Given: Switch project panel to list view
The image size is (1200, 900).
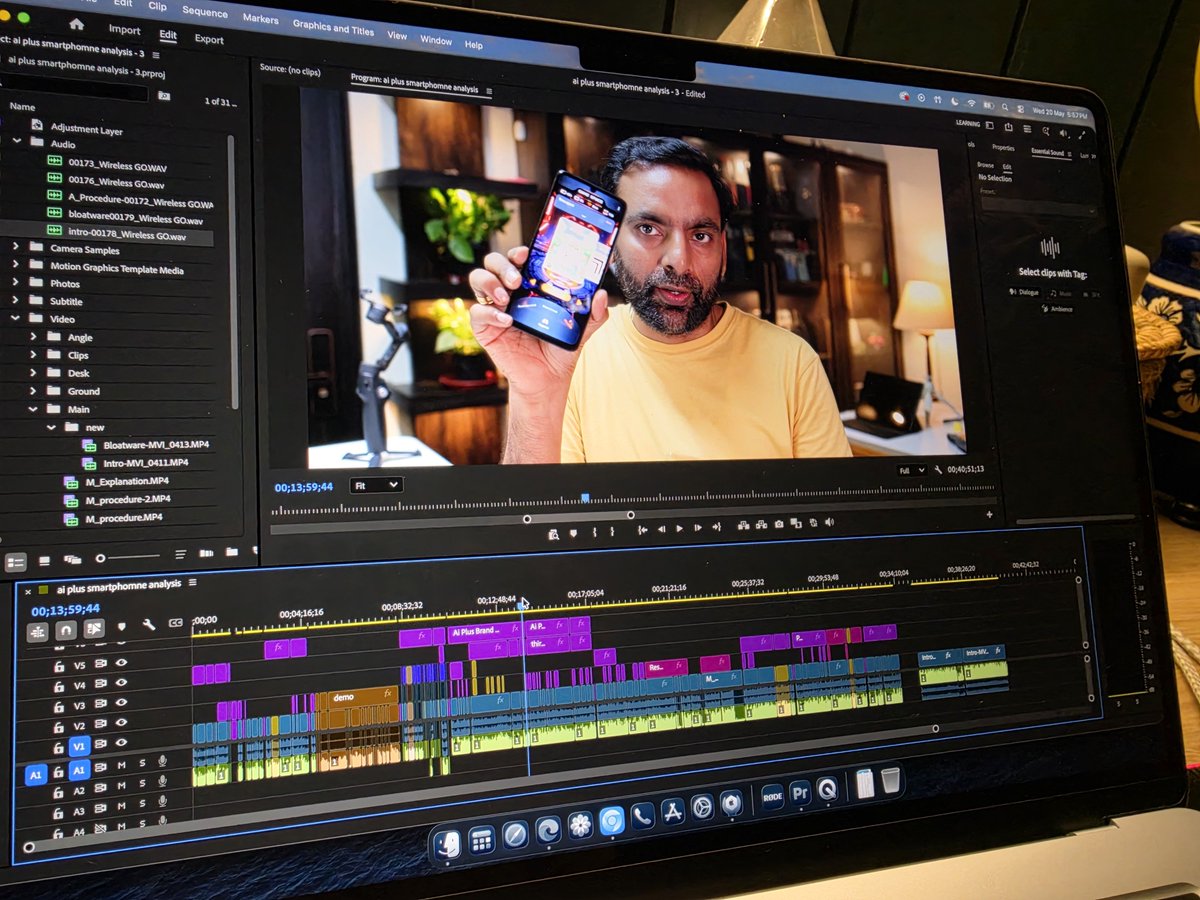Looking at the screenshot, I should click(x=16, y=562).
